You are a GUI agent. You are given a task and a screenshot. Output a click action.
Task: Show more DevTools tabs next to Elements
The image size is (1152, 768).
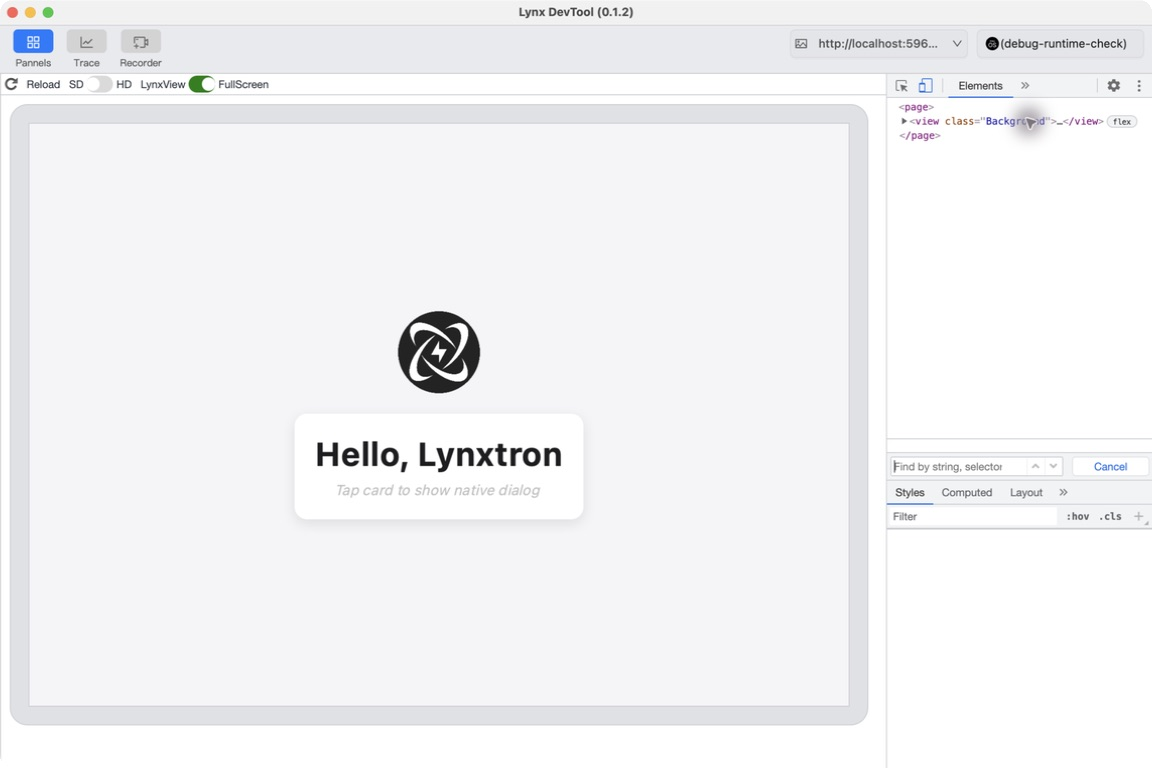click(1025, 86)
